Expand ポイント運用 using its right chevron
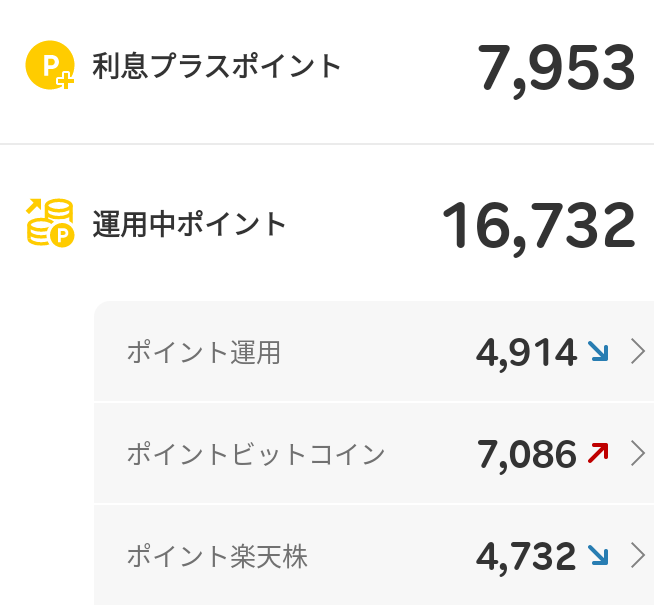 (x=638, y=351)
